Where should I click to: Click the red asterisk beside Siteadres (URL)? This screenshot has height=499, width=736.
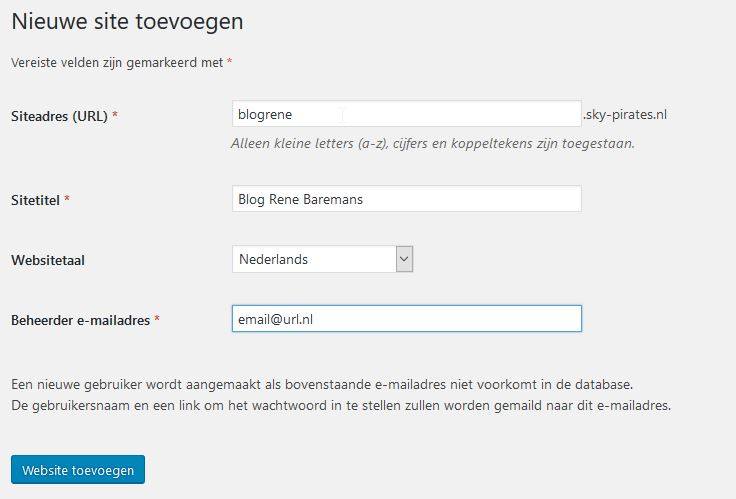115,116
